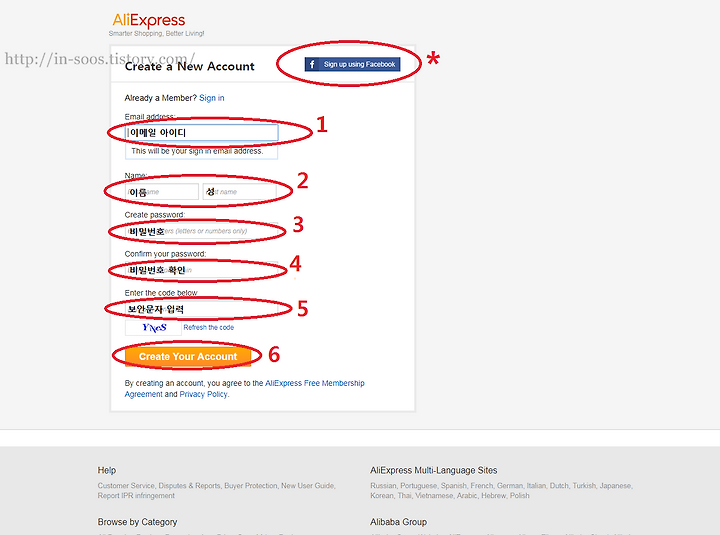
Task: Click the Browse by Category heading
Action: coord(137,522)
